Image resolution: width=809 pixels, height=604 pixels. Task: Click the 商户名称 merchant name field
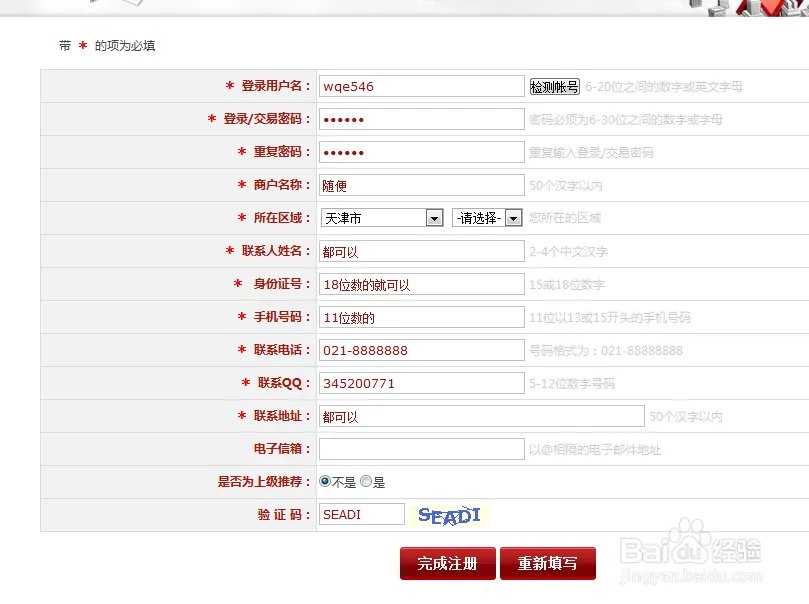[420, 185]
